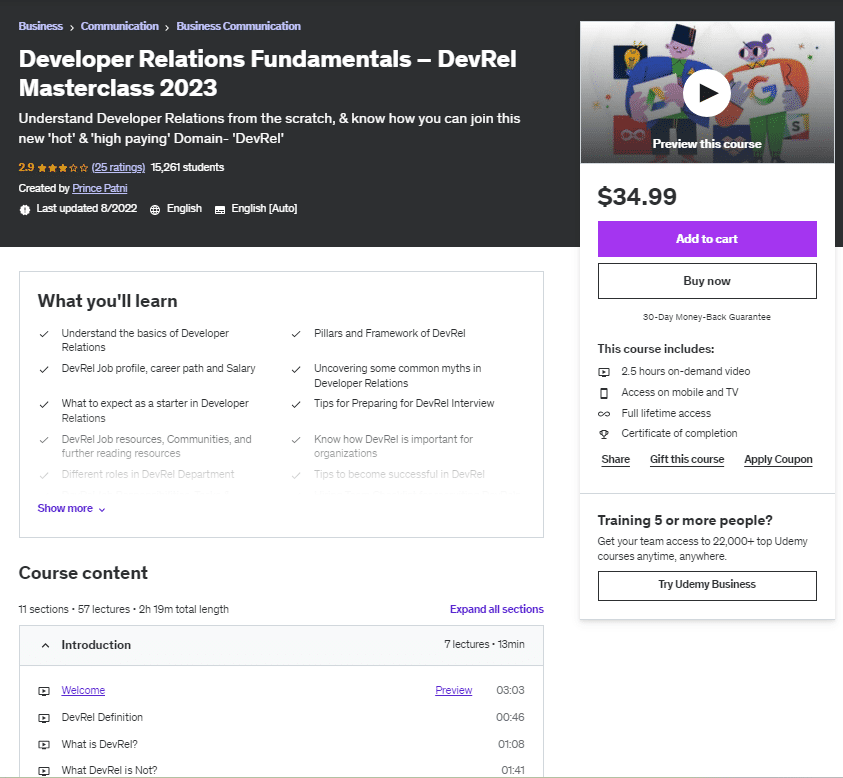843x778 pixels.
Task: Open the Business breadcrumb
Action: click(40, 25)
